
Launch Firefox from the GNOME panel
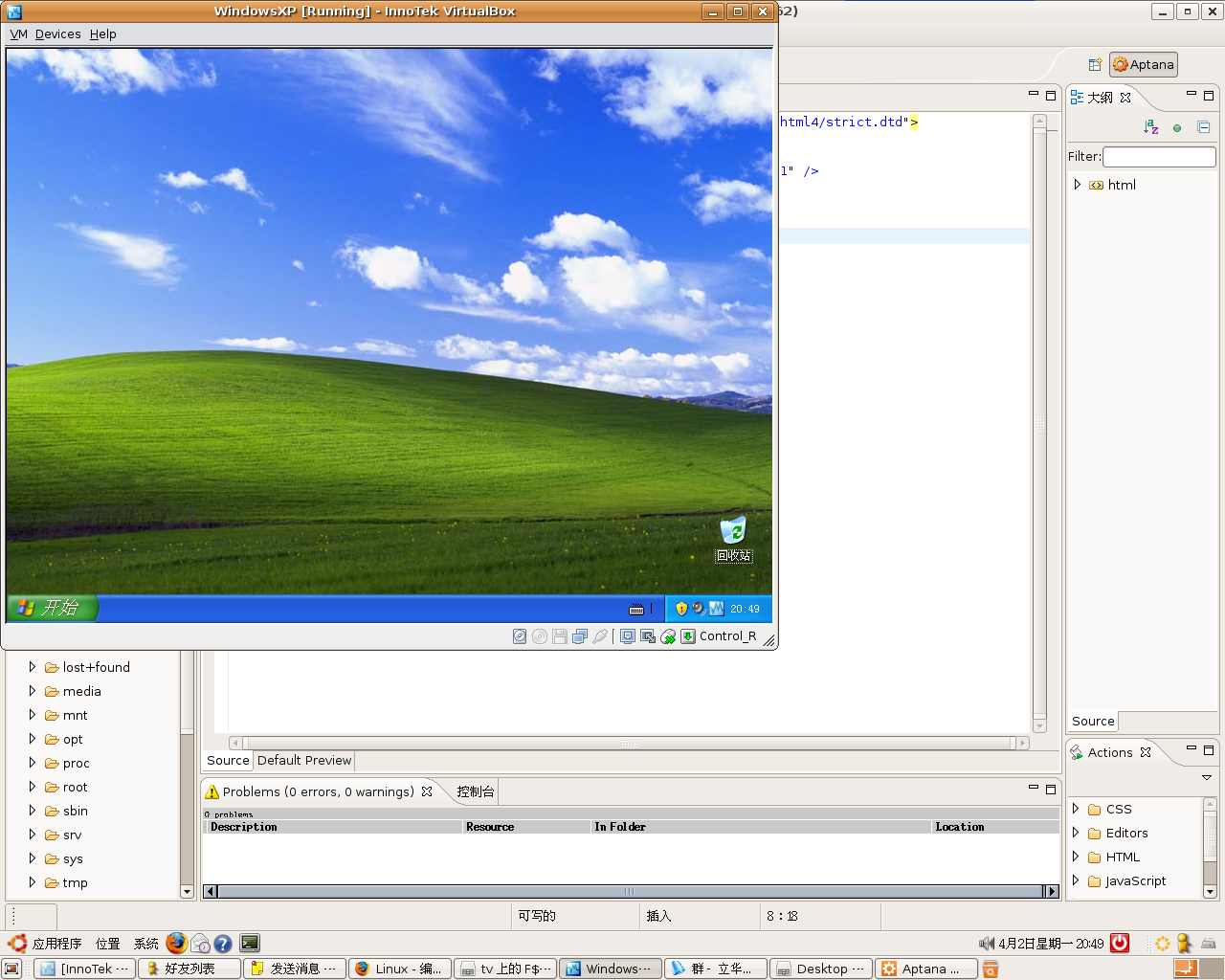pos(176,944)
